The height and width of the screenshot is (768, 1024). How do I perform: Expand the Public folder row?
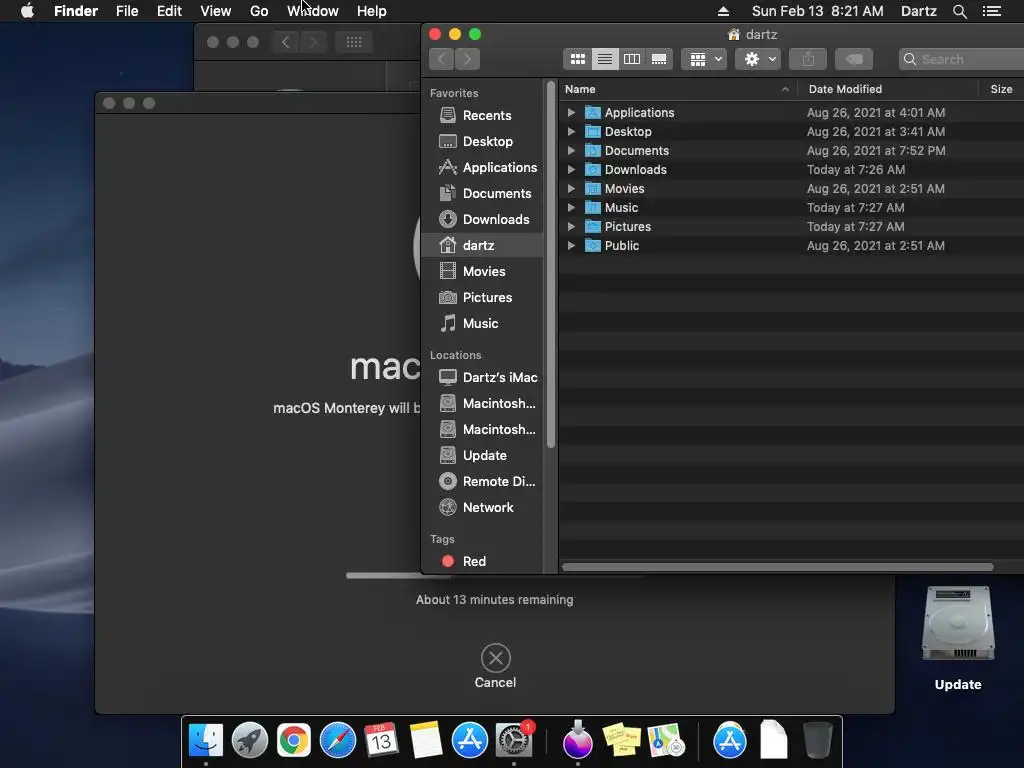[x=571, y=246]
